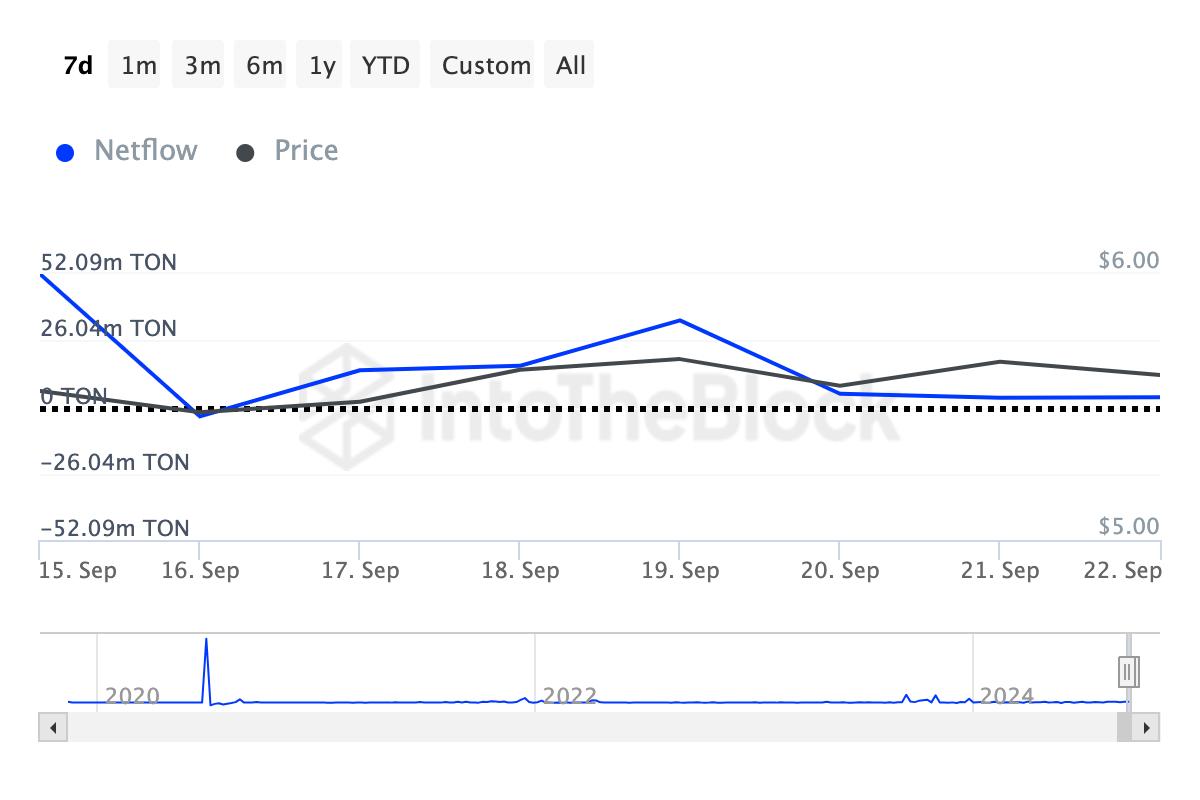1200x800 pixels.
Task: Switch to the 1m time range
Action: point(139,66)
